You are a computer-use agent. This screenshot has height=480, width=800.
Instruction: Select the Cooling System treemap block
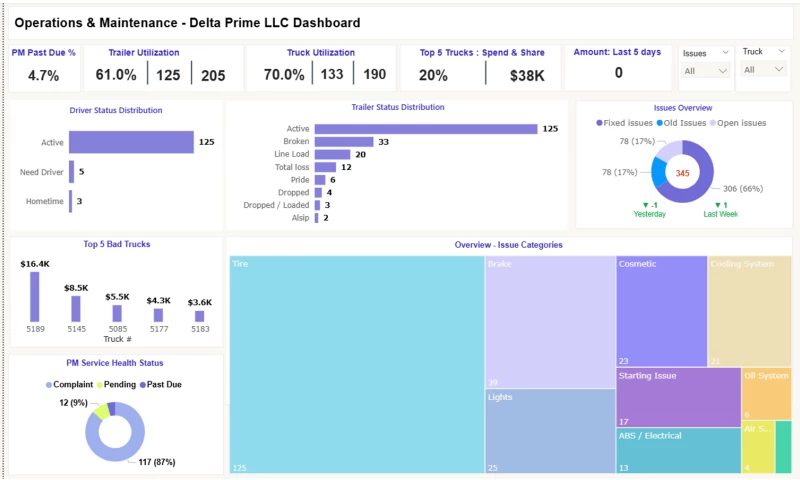(x=749, y=311)
